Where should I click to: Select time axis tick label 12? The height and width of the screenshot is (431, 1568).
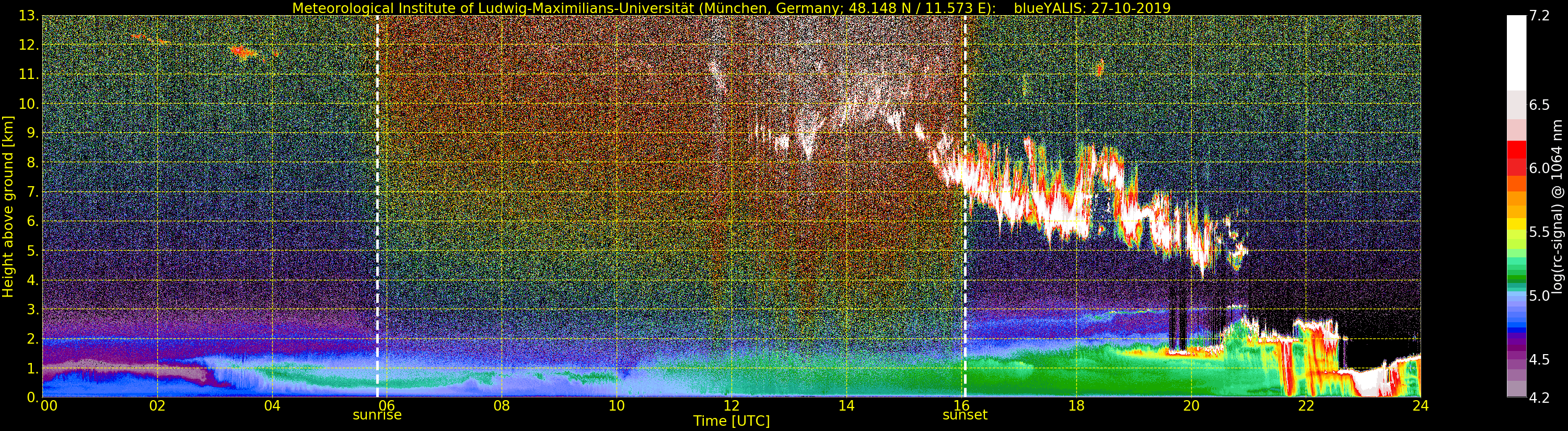click(x=731, y=406)
